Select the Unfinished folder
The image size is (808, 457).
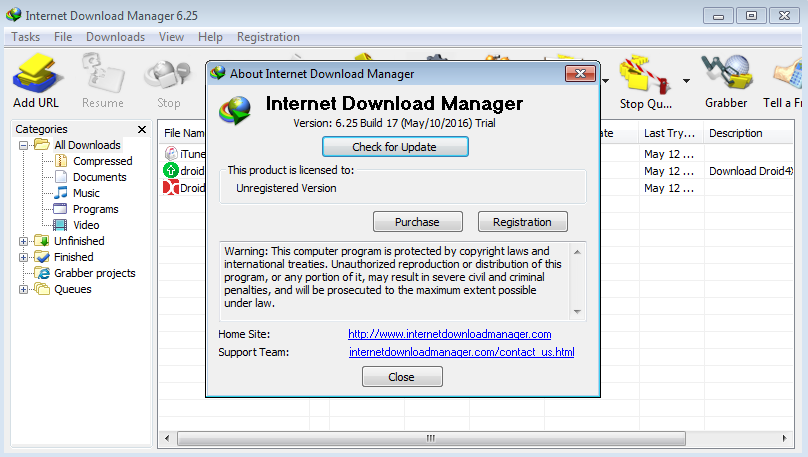tap(79, 241)
